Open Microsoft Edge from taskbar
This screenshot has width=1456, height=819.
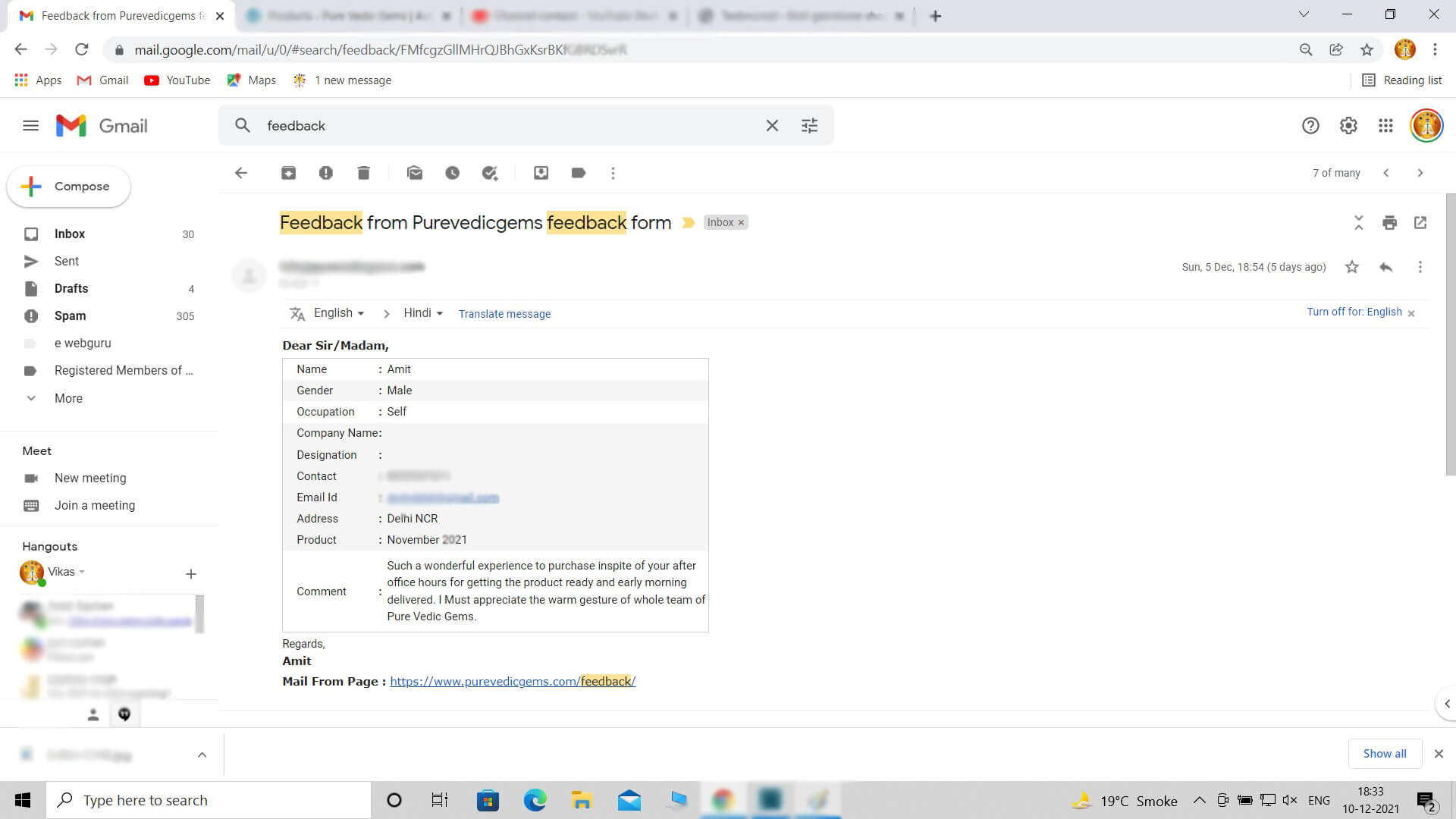[535, 800]
